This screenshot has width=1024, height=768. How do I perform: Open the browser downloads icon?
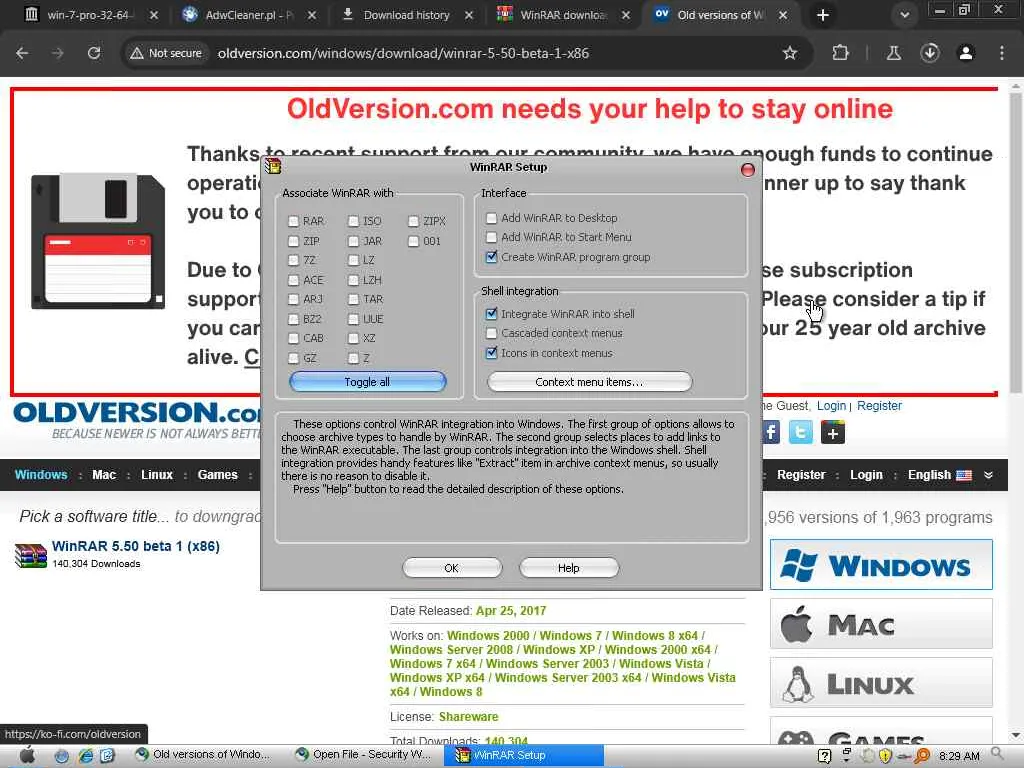coord(930,54)
